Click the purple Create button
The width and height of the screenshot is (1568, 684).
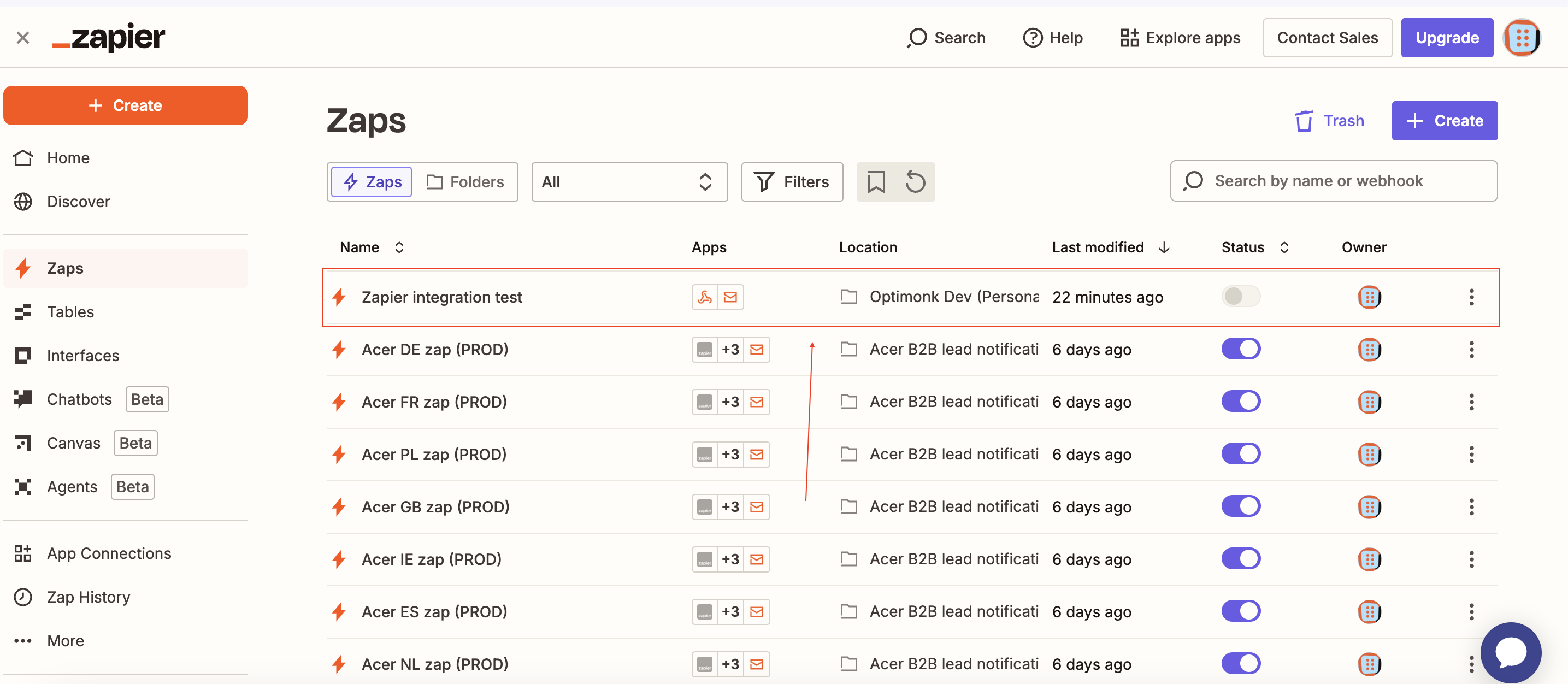click(x=1445, y=121)
